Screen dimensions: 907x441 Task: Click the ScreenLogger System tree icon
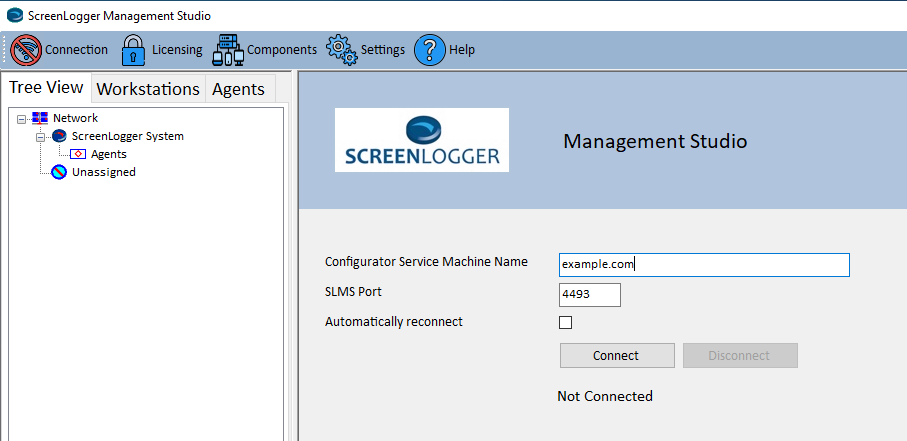pos(59,136)
